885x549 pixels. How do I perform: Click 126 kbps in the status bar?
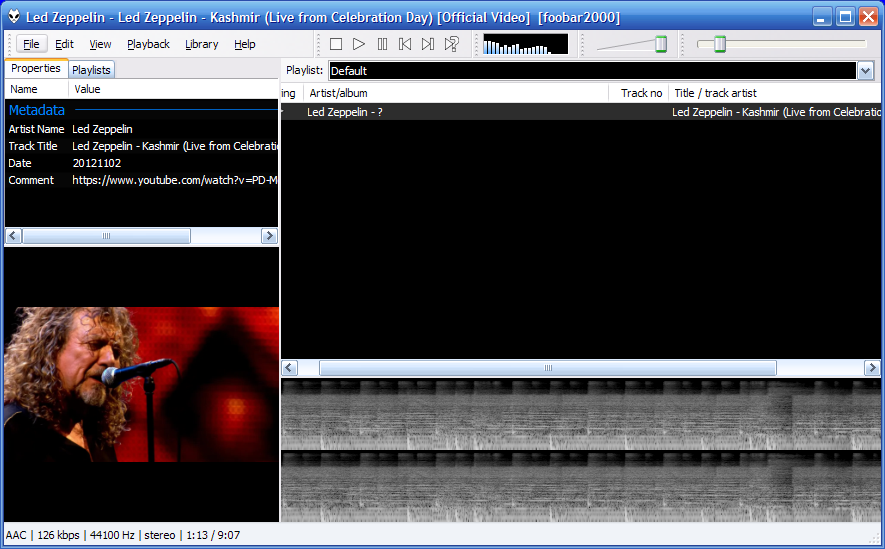(x=58, y=535)
